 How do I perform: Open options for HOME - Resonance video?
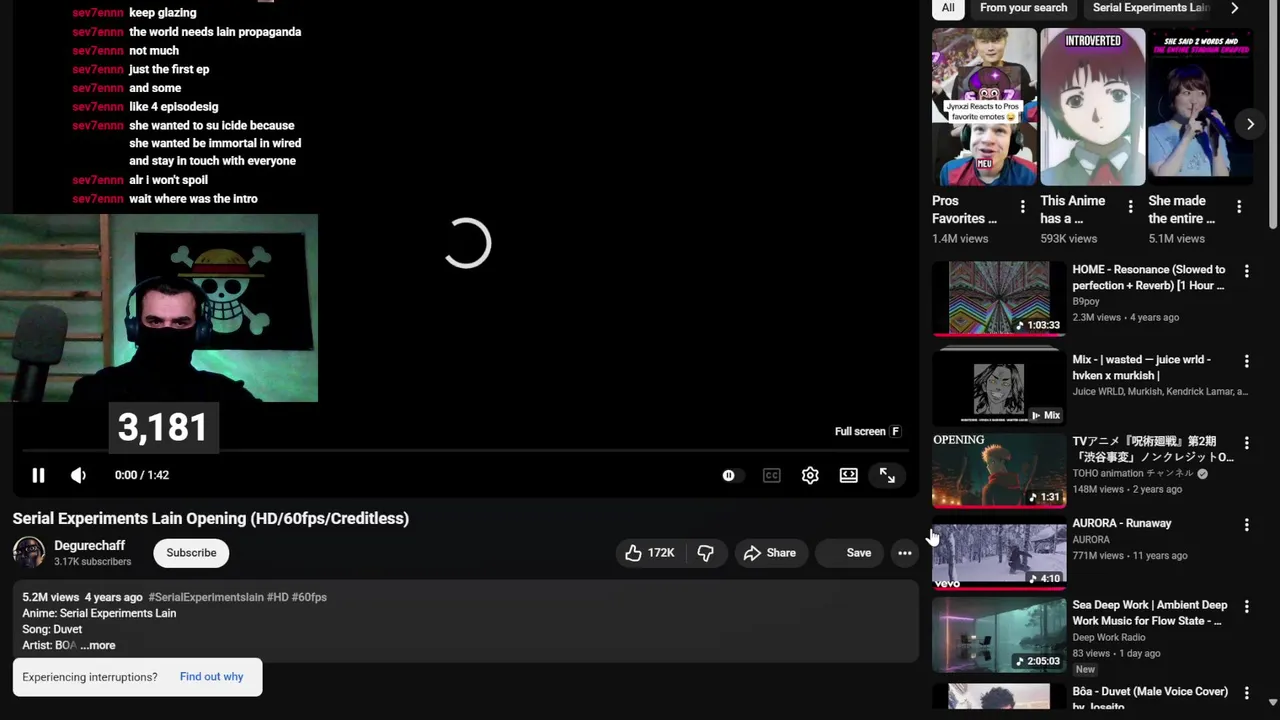pyautogui.click(x=1246, y=271)
